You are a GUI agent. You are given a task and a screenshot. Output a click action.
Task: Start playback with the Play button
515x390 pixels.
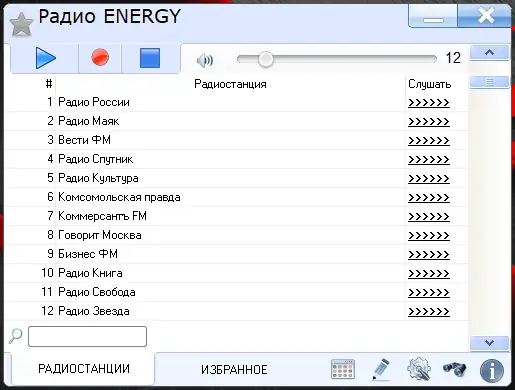(45, 58)
